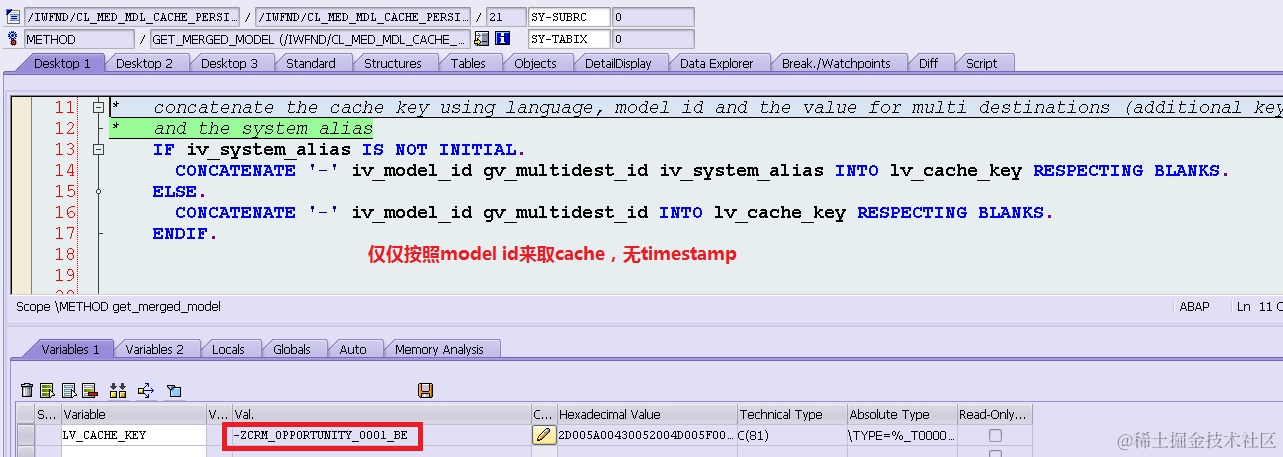Image resolution: width=1283 pixels, height=457 pixels.
Task: Switch to the Break./Watchpoints tab
Action: 836,63
